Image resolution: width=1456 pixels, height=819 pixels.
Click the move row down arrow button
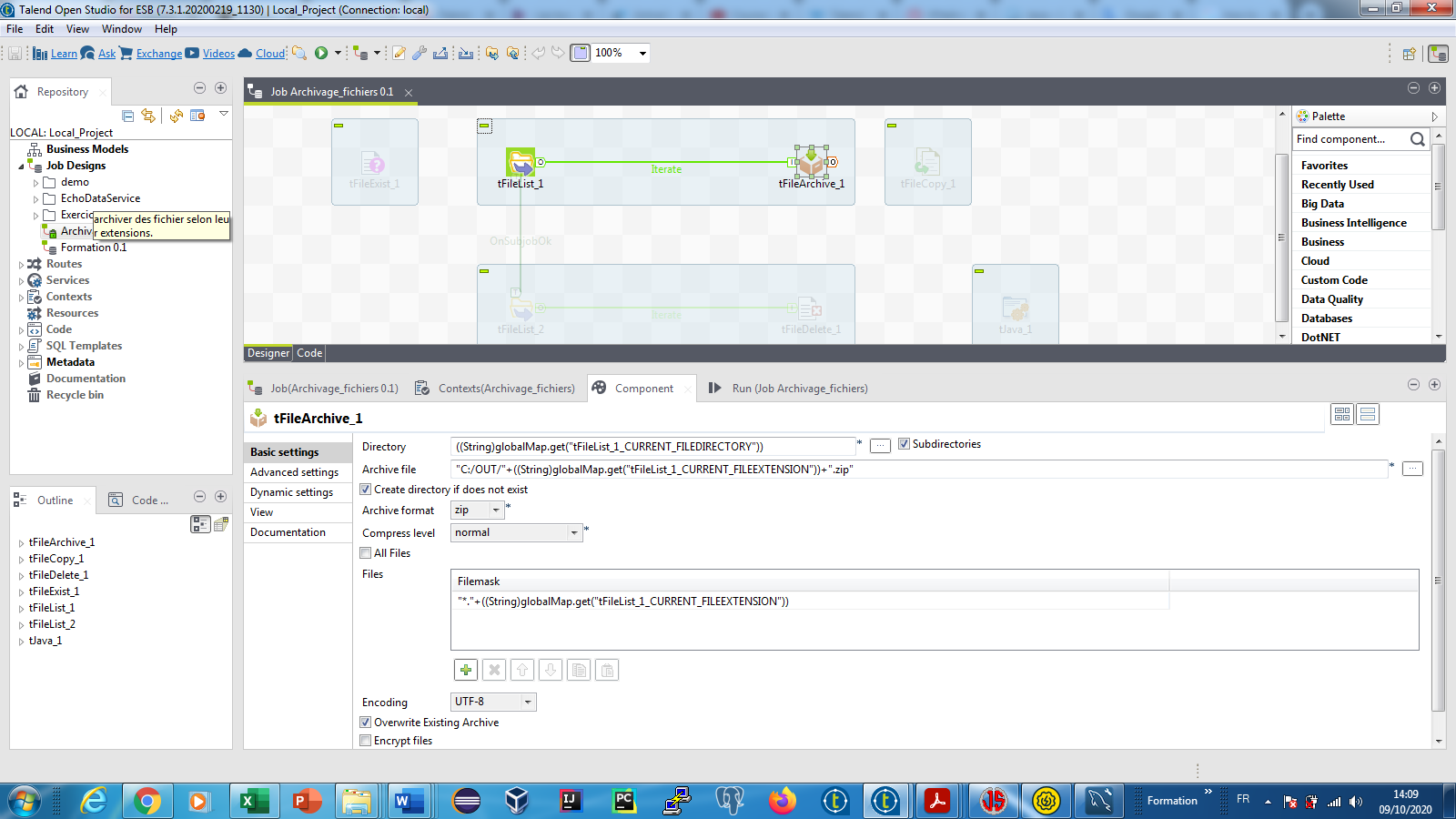[551, 671]
